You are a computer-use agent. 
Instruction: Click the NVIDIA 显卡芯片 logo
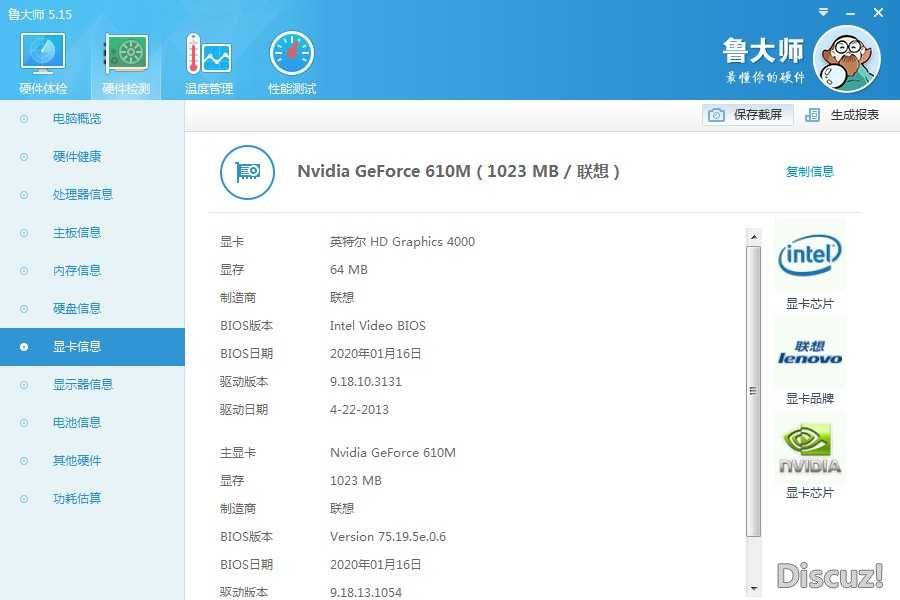point(809,449)
